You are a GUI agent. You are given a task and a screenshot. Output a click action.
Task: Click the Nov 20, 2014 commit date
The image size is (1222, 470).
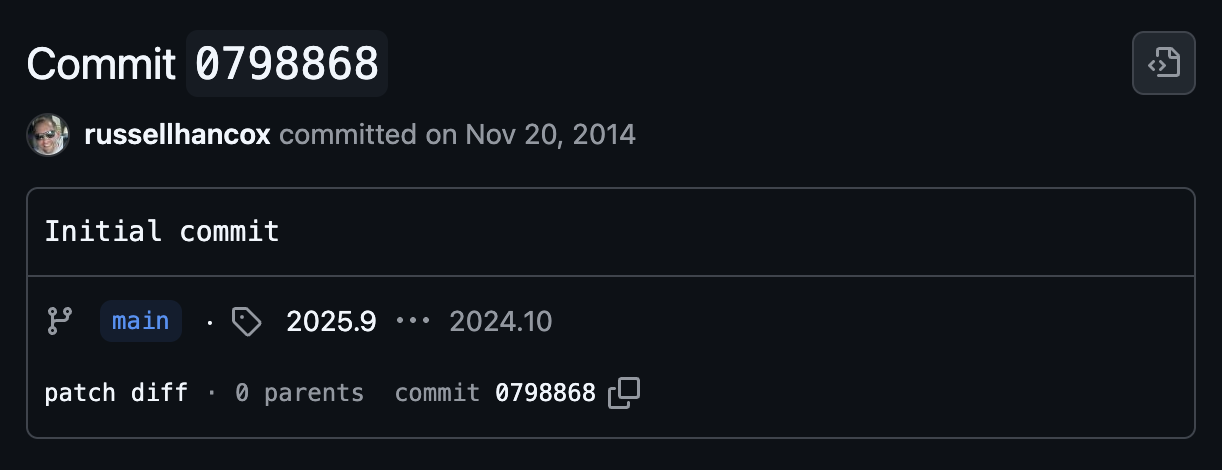tap(550, 134)
